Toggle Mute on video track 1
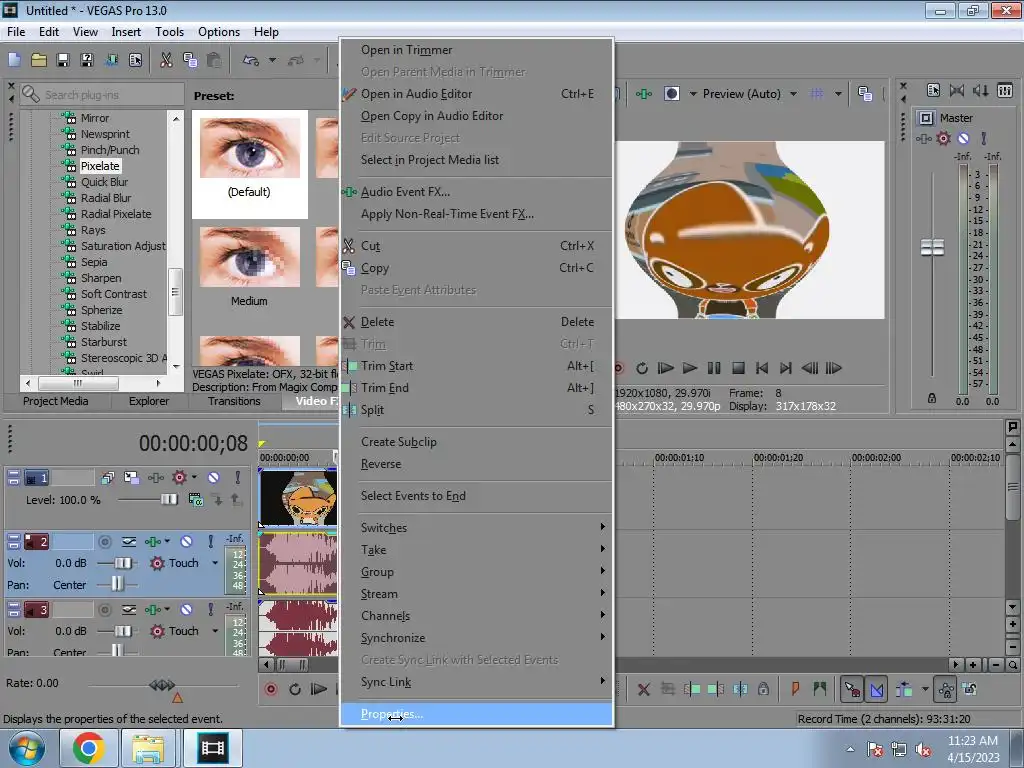 point(214,477)
